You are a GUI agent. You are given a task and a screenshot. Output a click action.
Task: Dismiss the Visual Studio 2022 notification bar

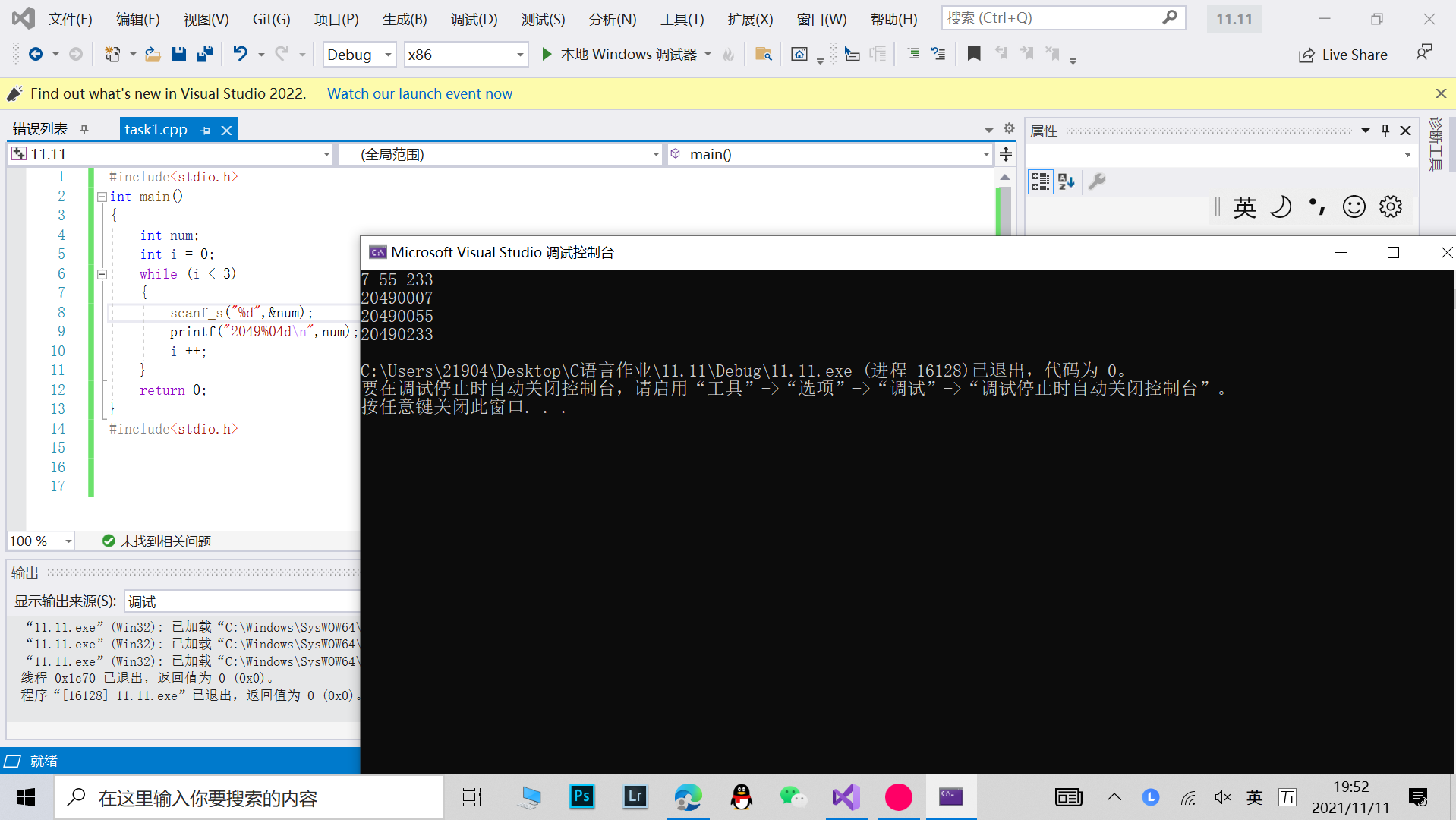pyautogui.click(x=1441, y=93)
